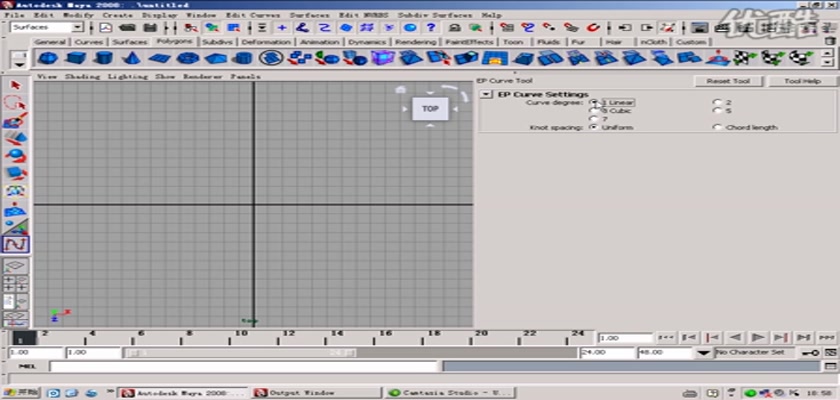Viewport: 840px width, 400px height.
Task: Collapse the EP Curve Settings section
Action: tap(486, 94)
